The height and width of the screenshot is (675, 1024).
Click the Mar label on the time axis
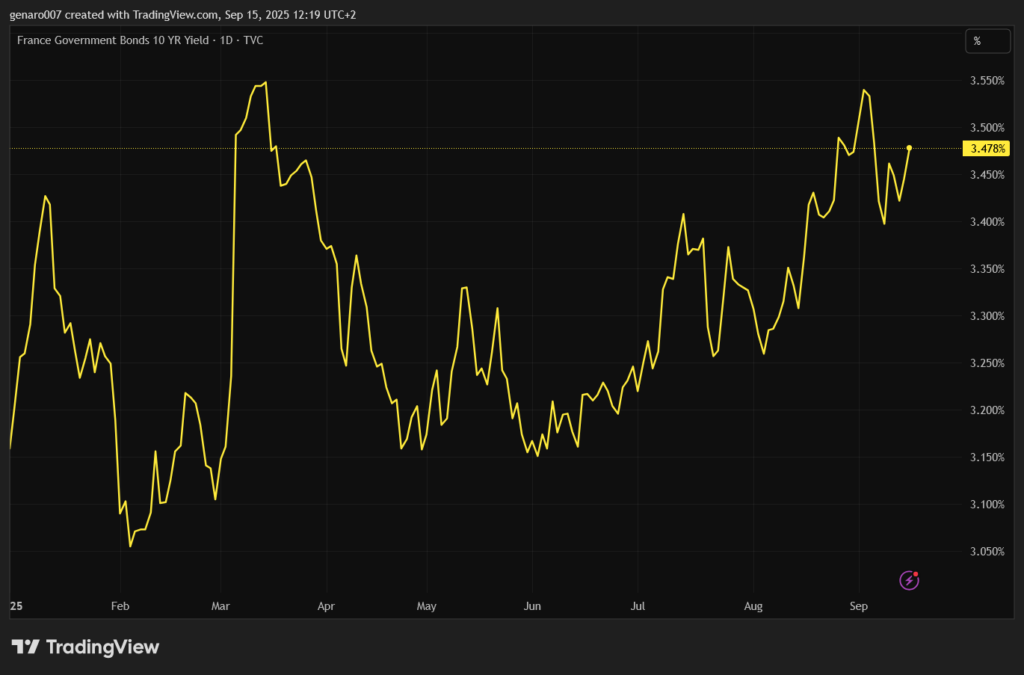tap(221, 606)
